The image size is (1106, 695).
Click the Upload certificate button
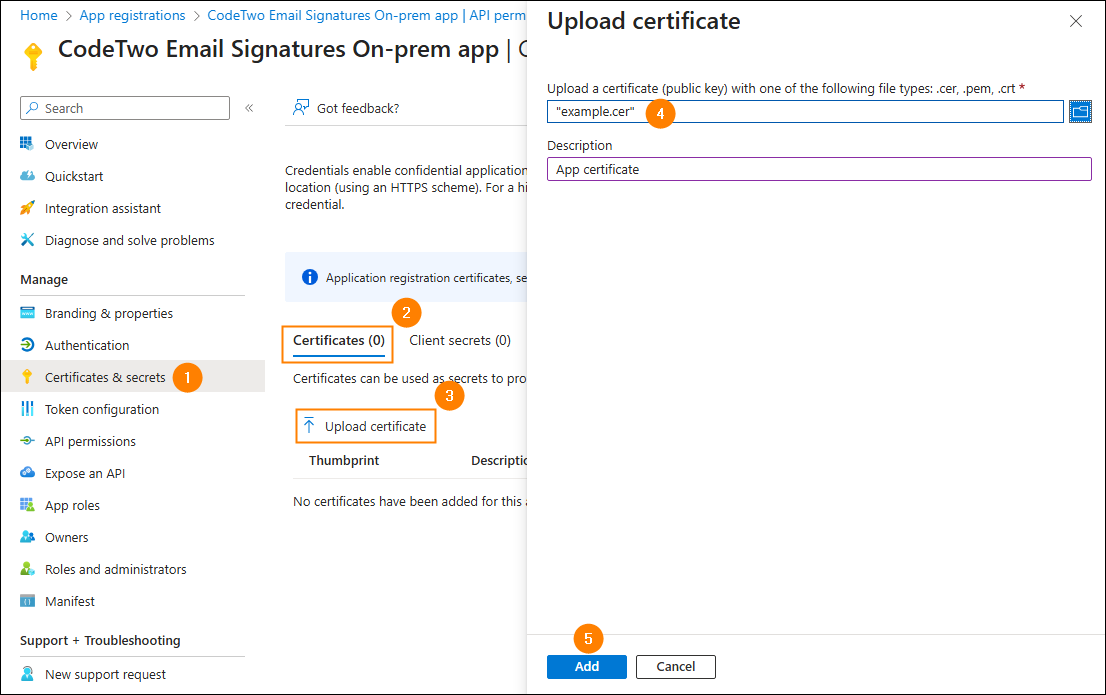tap(366, 426)
